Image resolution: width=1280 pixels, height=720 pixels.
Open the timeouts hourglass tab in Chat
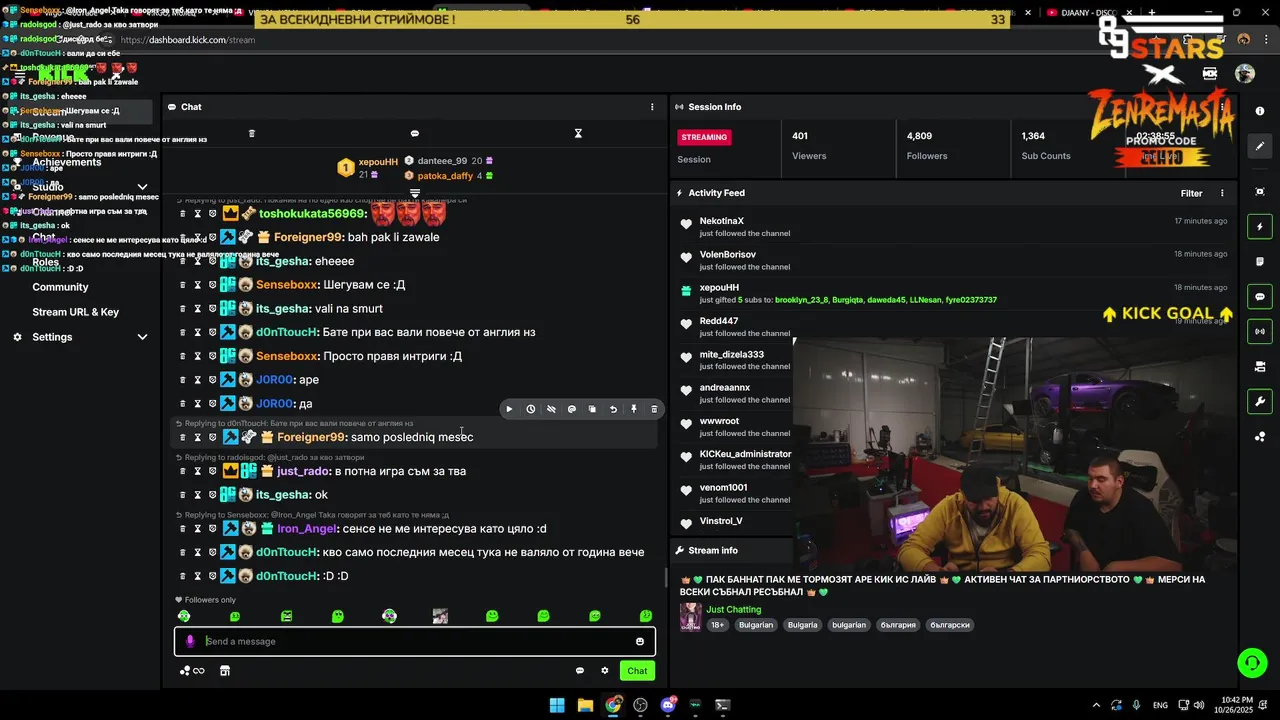click(577, 133)
